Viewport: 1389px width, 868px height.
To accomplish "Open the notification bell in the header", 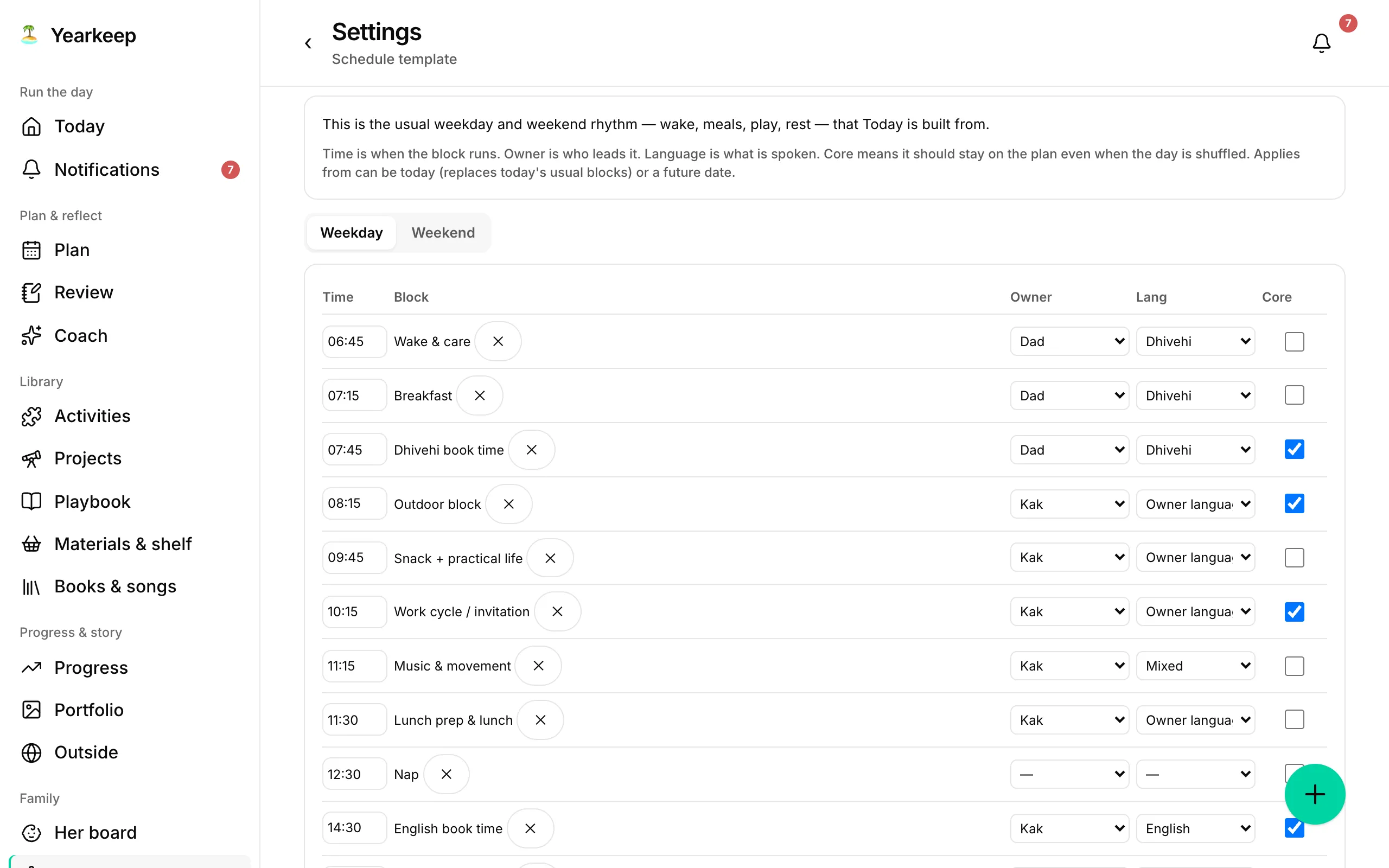I will pos(1321,43).
